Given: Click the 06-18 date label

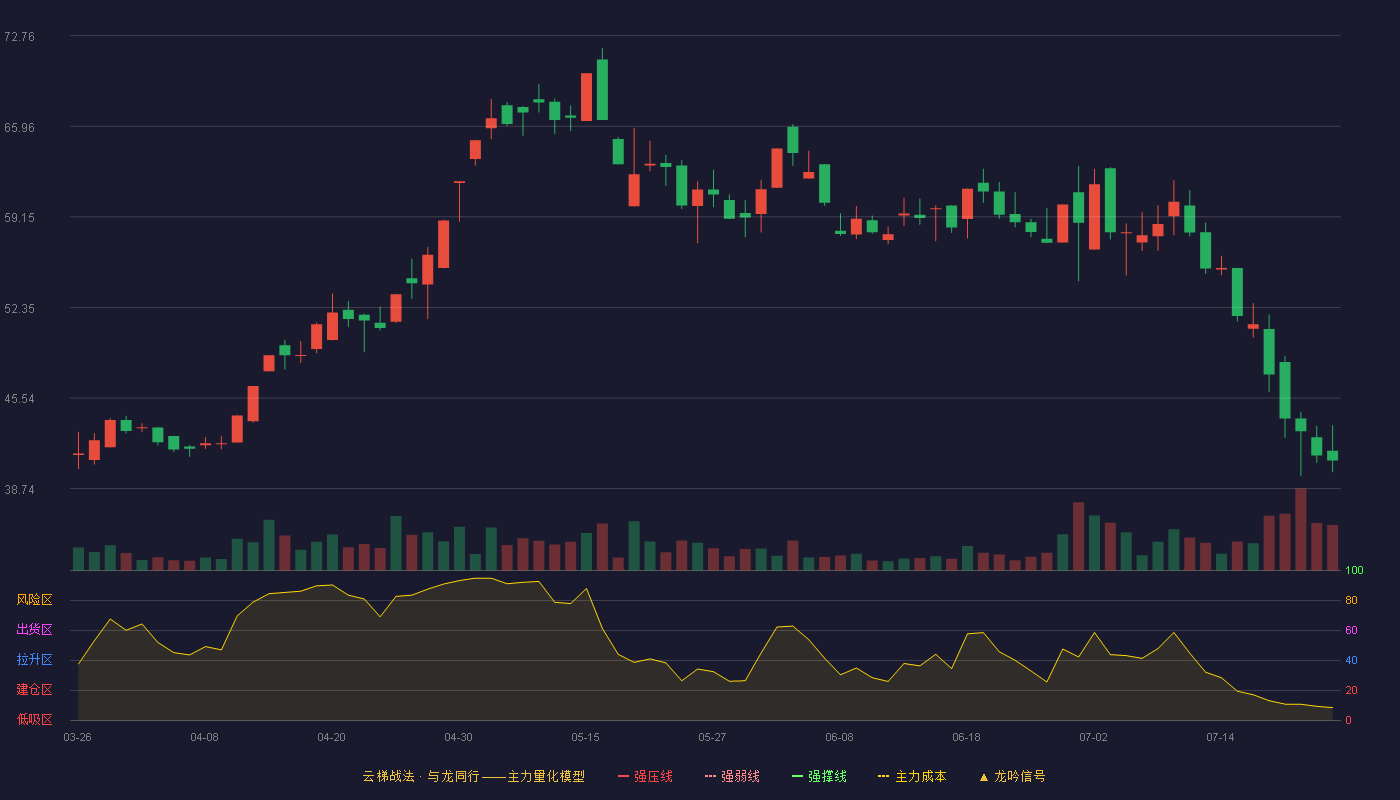Looking at the screenshot, I should [x=966, y=737].
